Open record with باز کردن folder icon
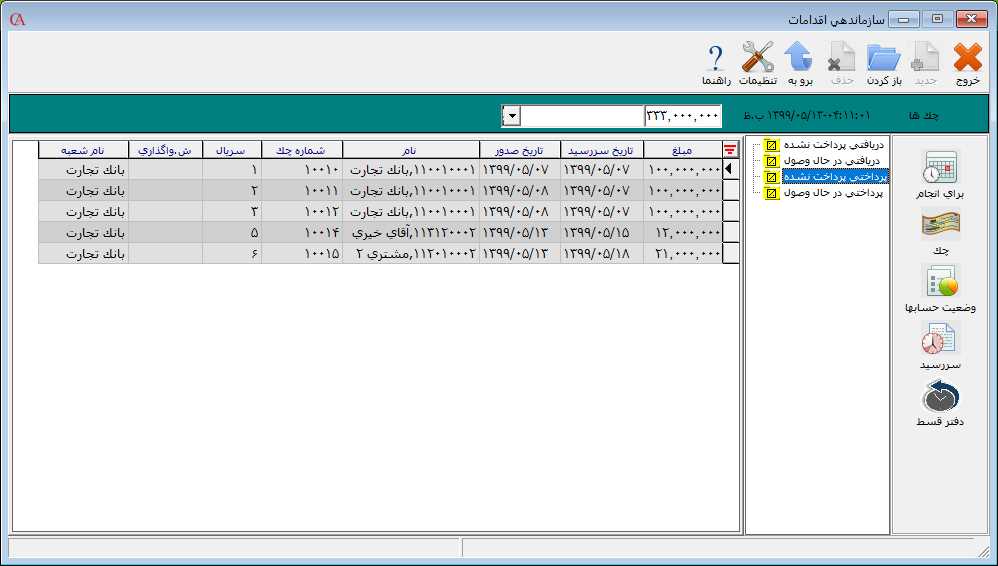 pyautogui.click(x=884, y=63)
